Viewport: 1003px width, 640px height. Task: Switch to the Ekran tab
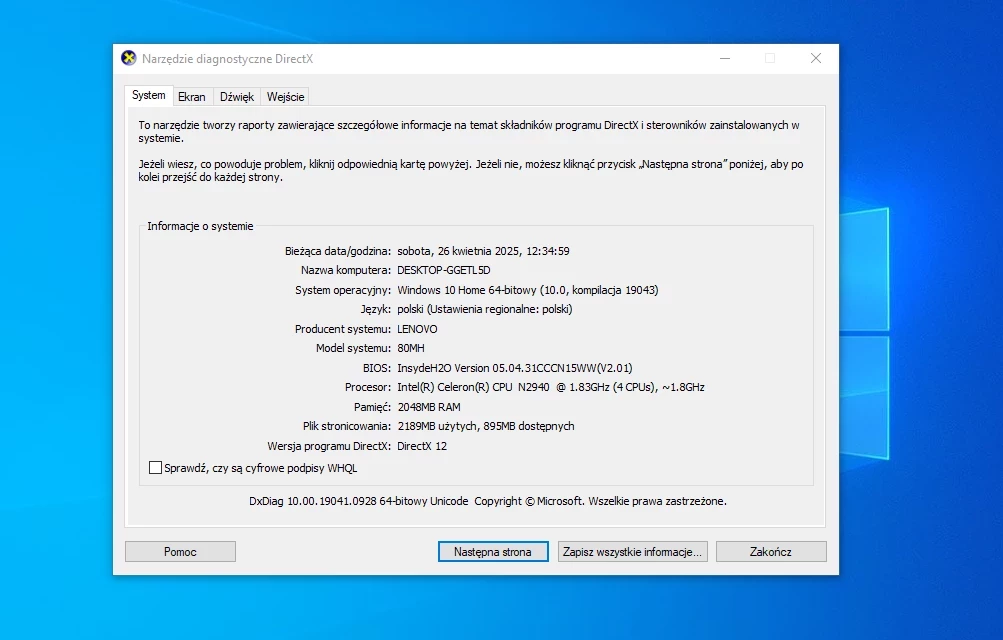(191, 97)
